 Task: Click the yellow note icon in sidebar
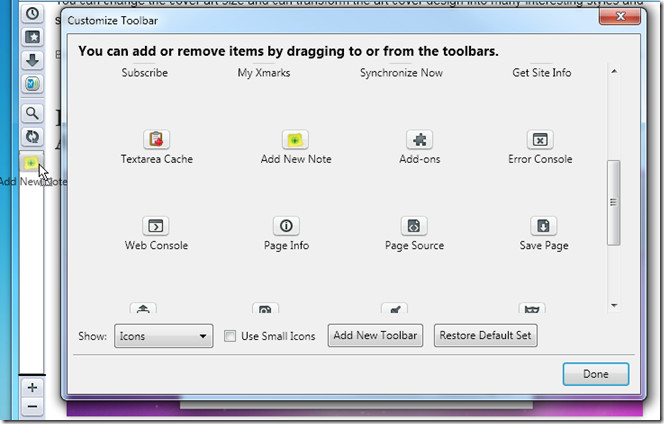pyautogui.click(x=31, y=162)
